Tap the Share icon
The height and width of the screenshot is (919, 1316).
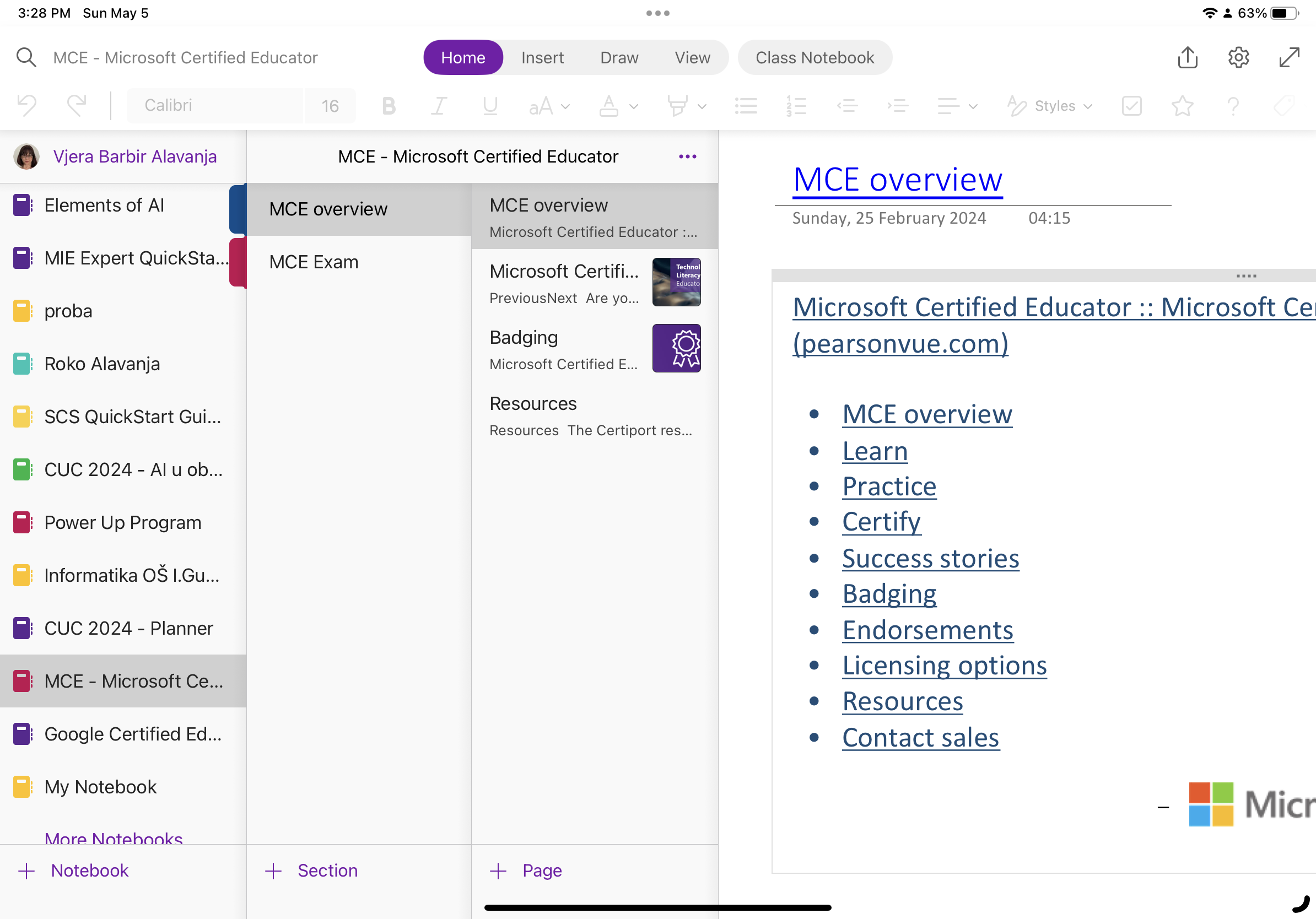coord(1188,57)
